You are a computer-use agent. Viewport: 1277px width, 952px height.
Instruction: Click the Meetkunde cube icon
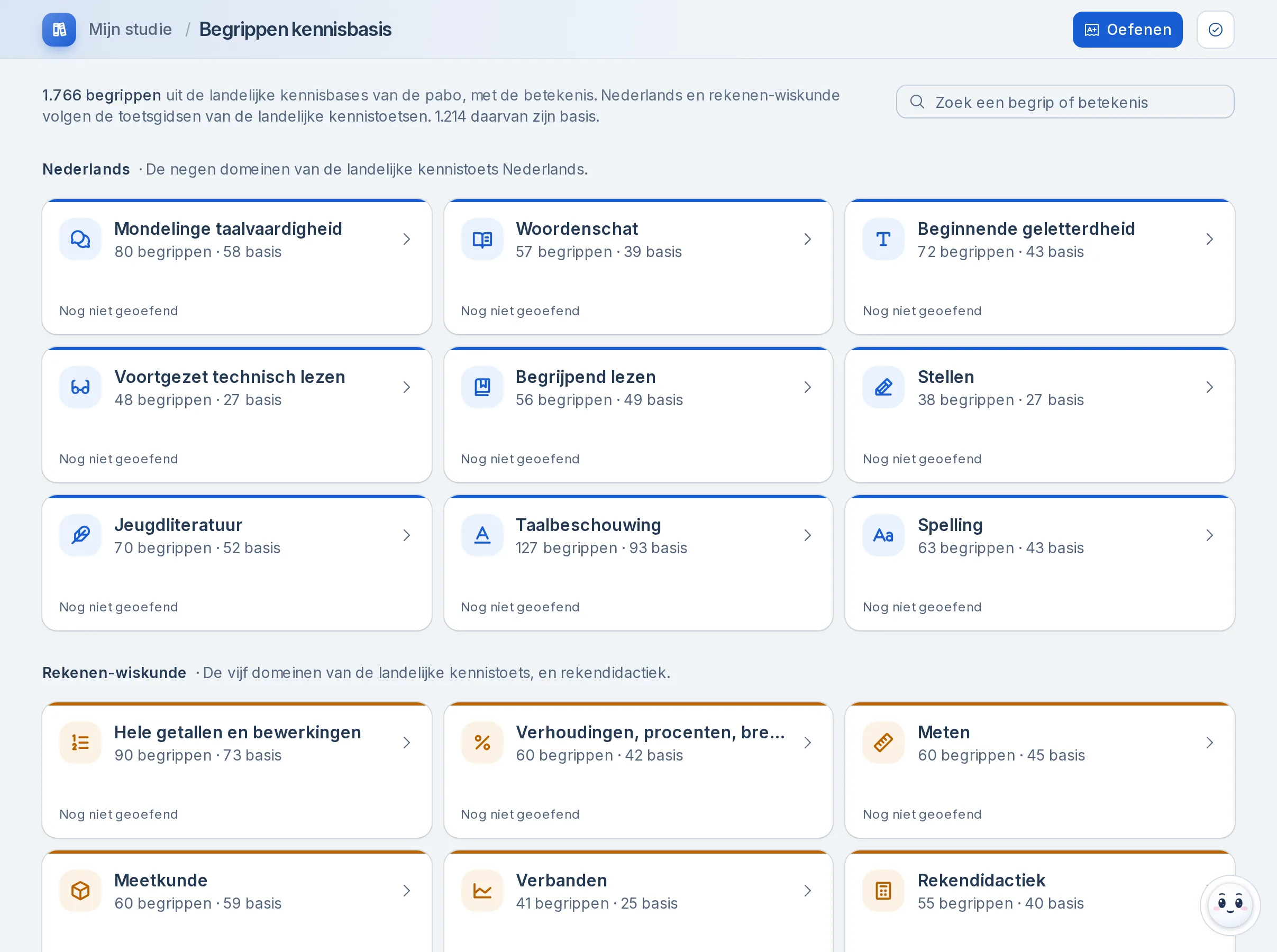pyautogui.click(x=80, y=890)
